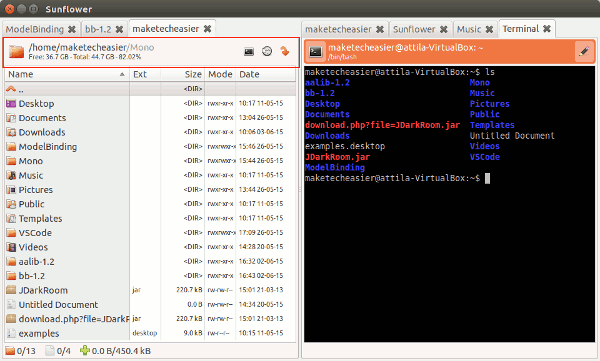This screenshot has height=361, width=600.
Task: Select the Music folder icon
Action: point(11,175)
